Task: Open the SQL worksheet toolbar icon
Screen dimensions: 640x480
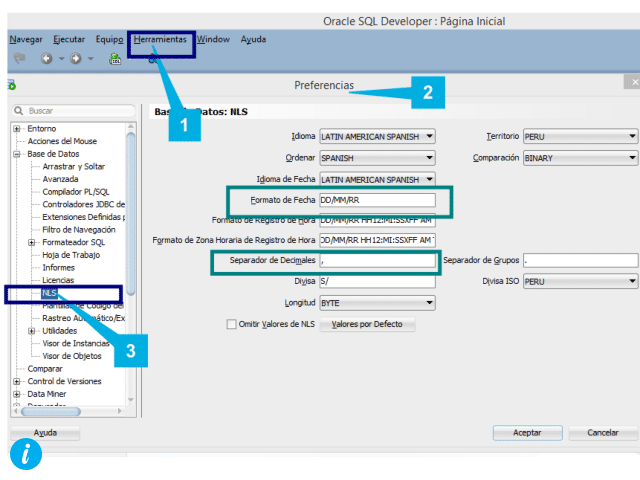Action: (115, 59)
